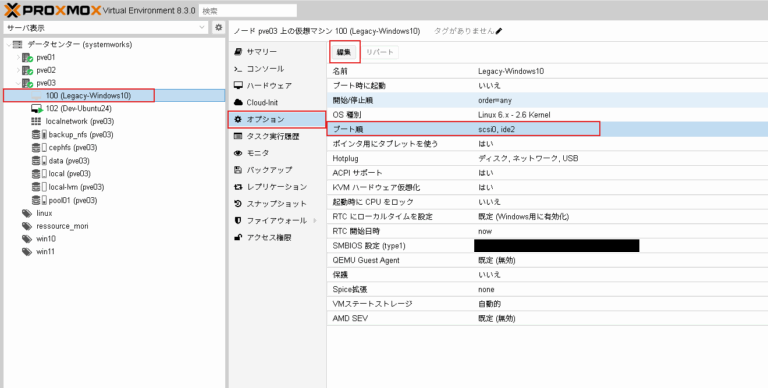Click the datacenter server icon

tap(18, 45)
